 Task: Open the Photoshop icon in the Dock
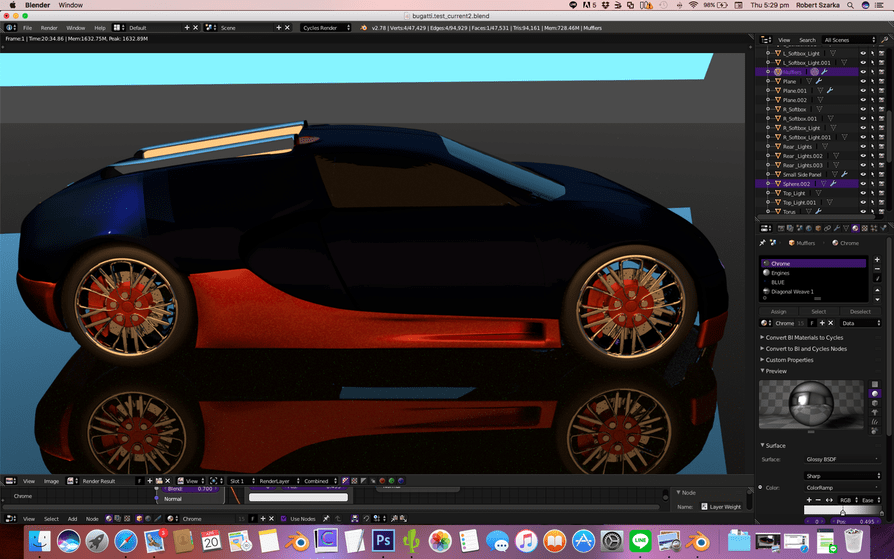pos(382,541)
